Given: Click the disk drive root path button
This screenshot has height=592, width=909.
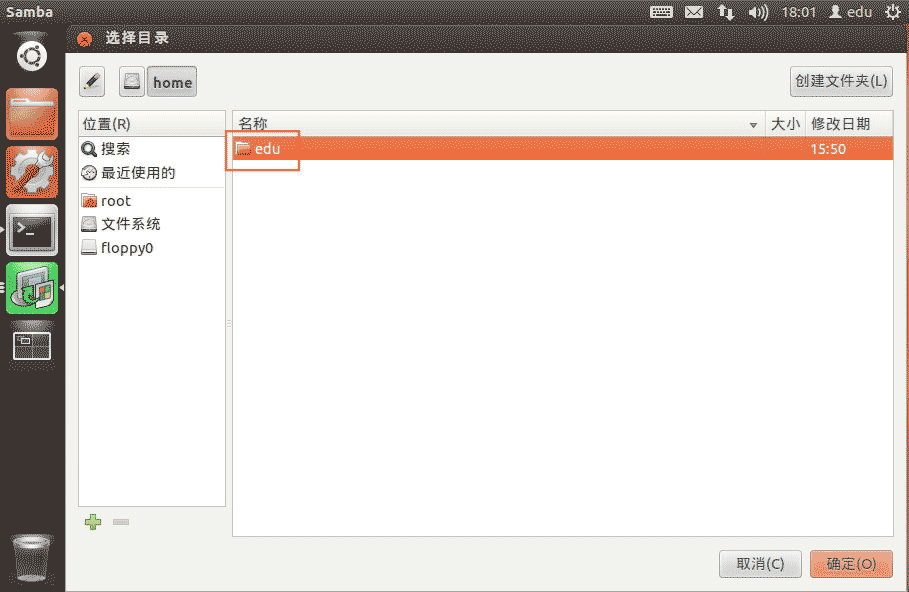Looking at the screenshot, I should coord(132,82).
